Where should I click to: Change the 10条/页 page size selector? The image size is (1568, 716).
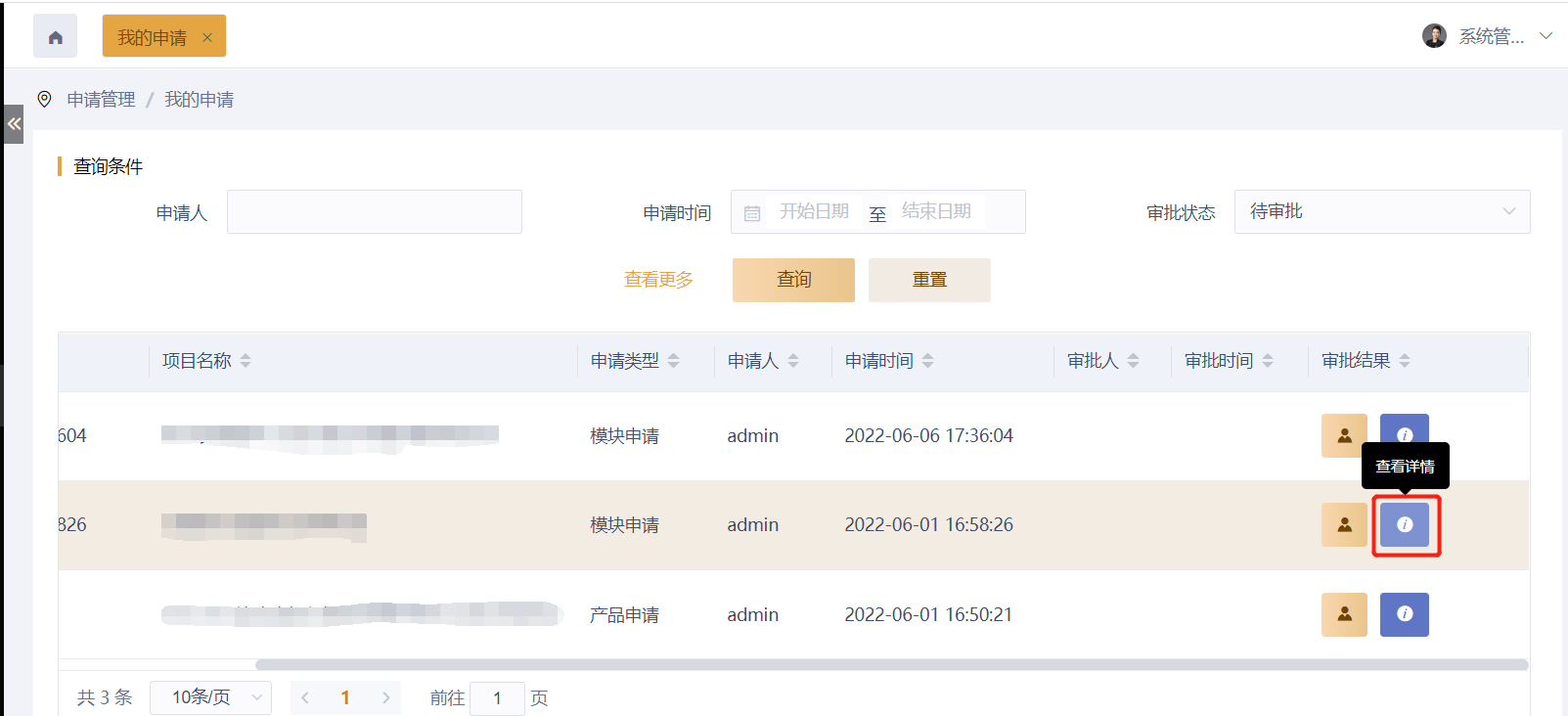[210, 697]
